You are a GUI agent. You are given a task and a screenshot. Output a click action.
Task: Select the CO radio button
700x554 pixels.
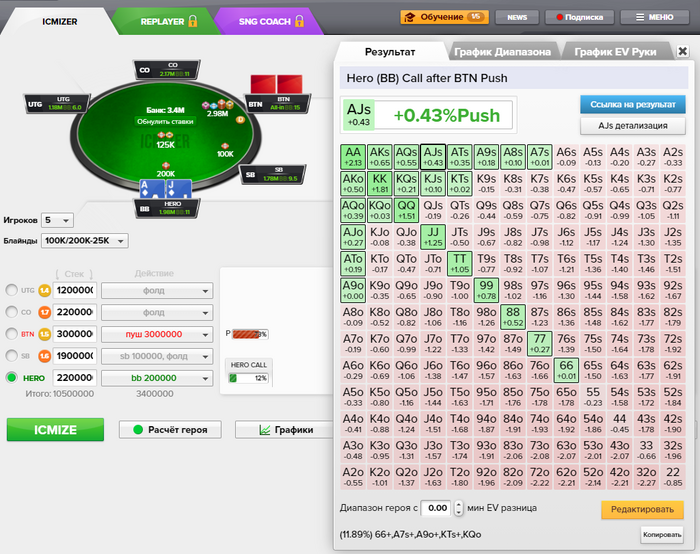[12, 312]
